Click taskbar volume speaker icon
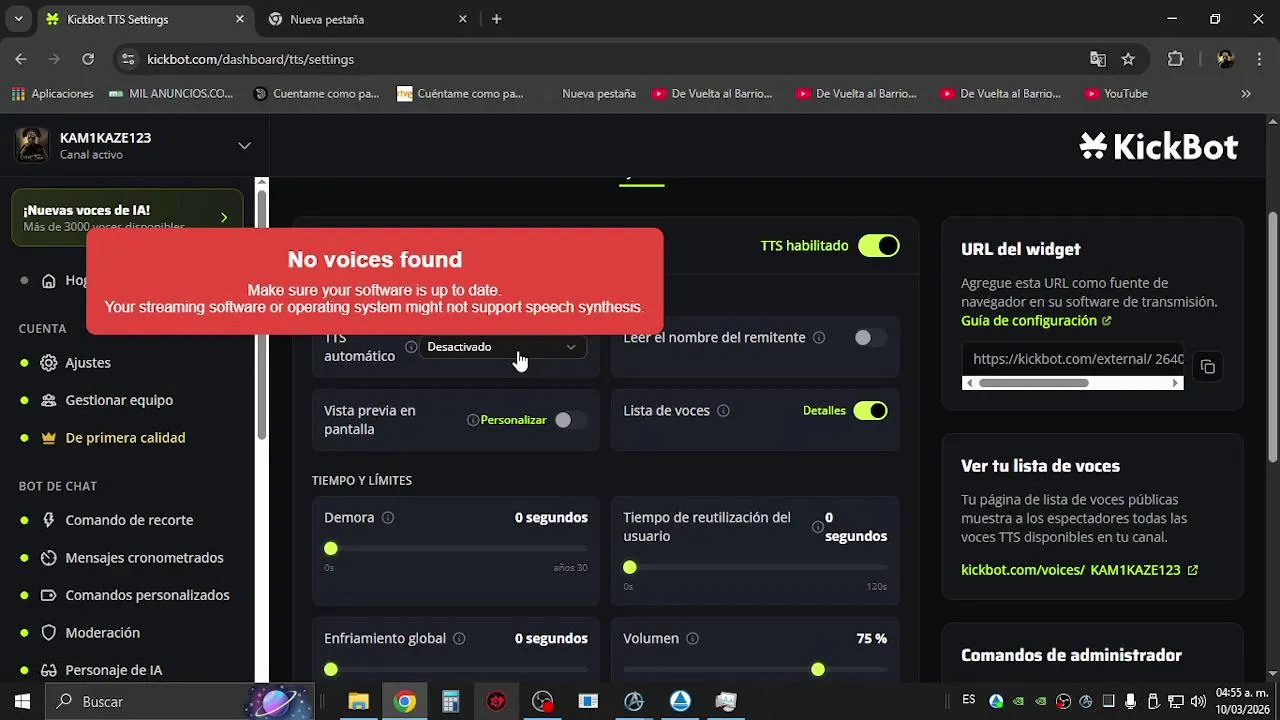This screenshot has width=1280, height=720. (x=1198, y=702)
